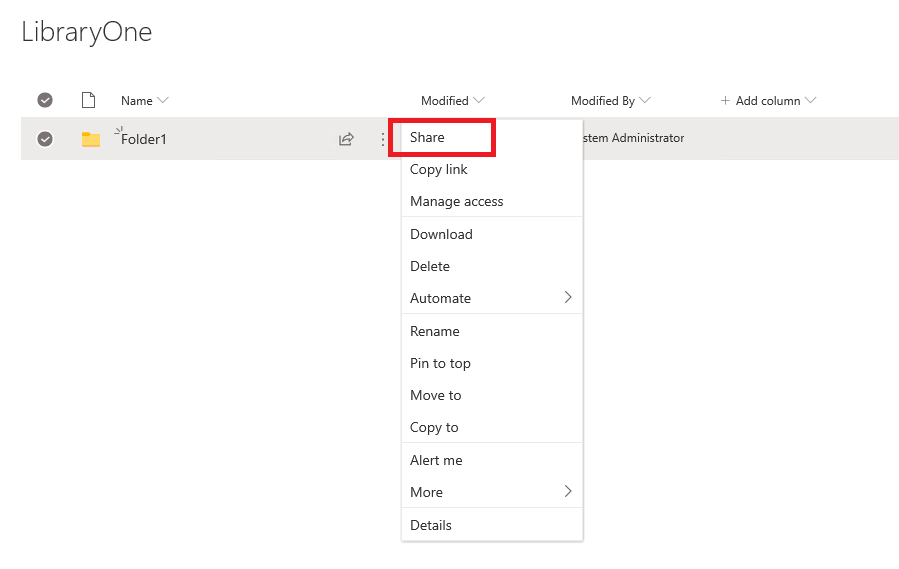This screenshot has width=899, height=569.
Task: Click the share icon beside Folder1
Action: coord(346,139)
